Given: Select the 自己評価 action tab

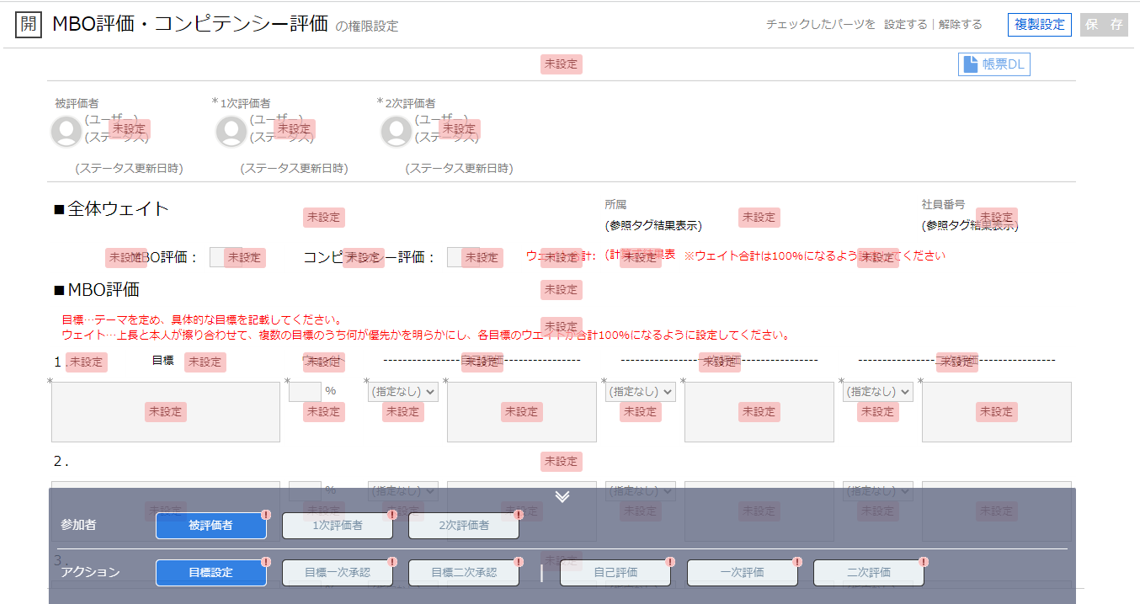Looking at the screenshot, I should tap(615, 573).
